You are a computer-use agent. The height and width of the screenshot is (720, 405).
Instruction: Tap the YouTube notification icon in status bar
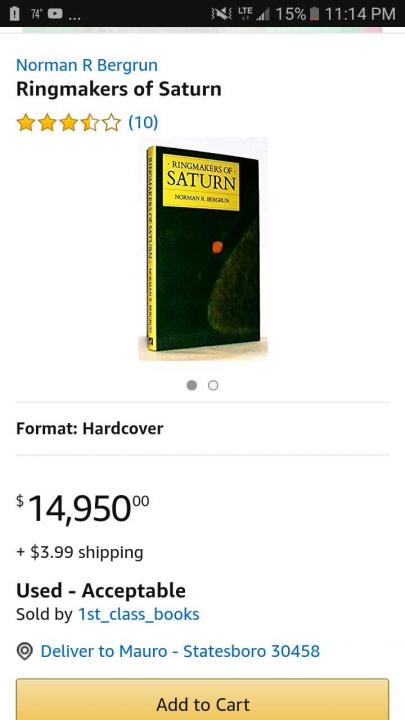[x=55, y=14]
